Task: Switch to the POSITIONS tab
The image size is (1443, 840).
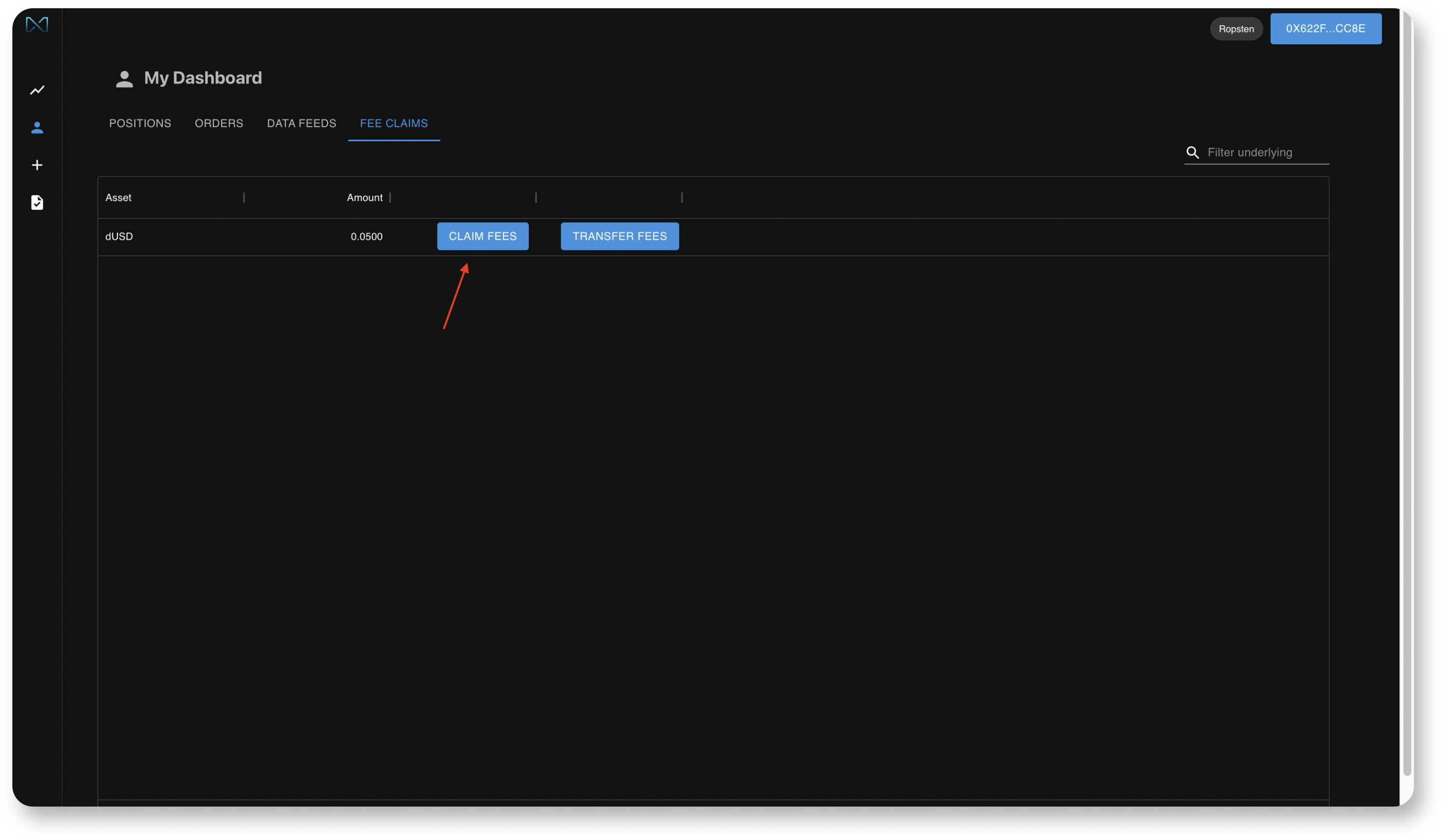Action: coord(140,123)
